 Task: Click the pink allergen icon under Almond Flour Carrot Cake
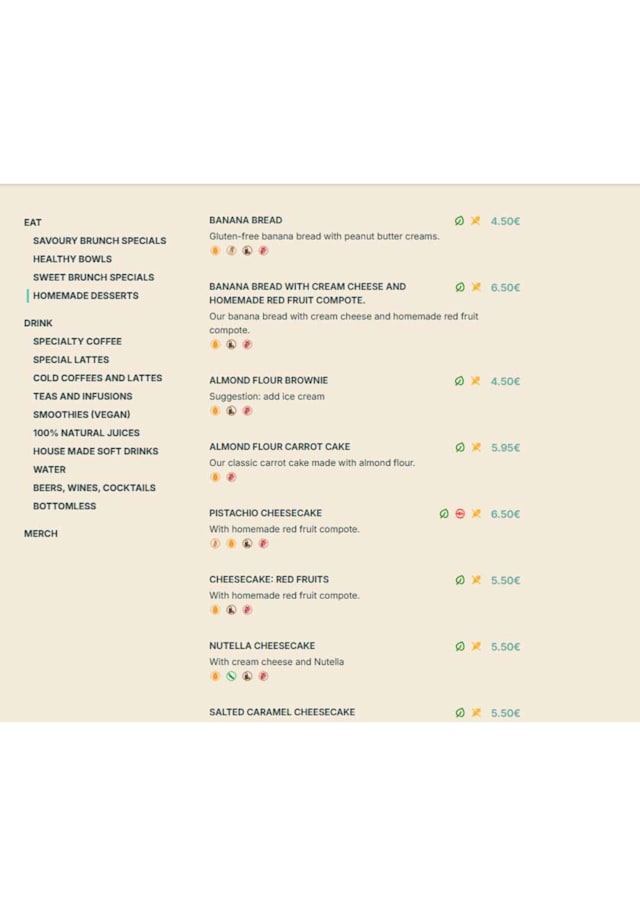point(231,477)
